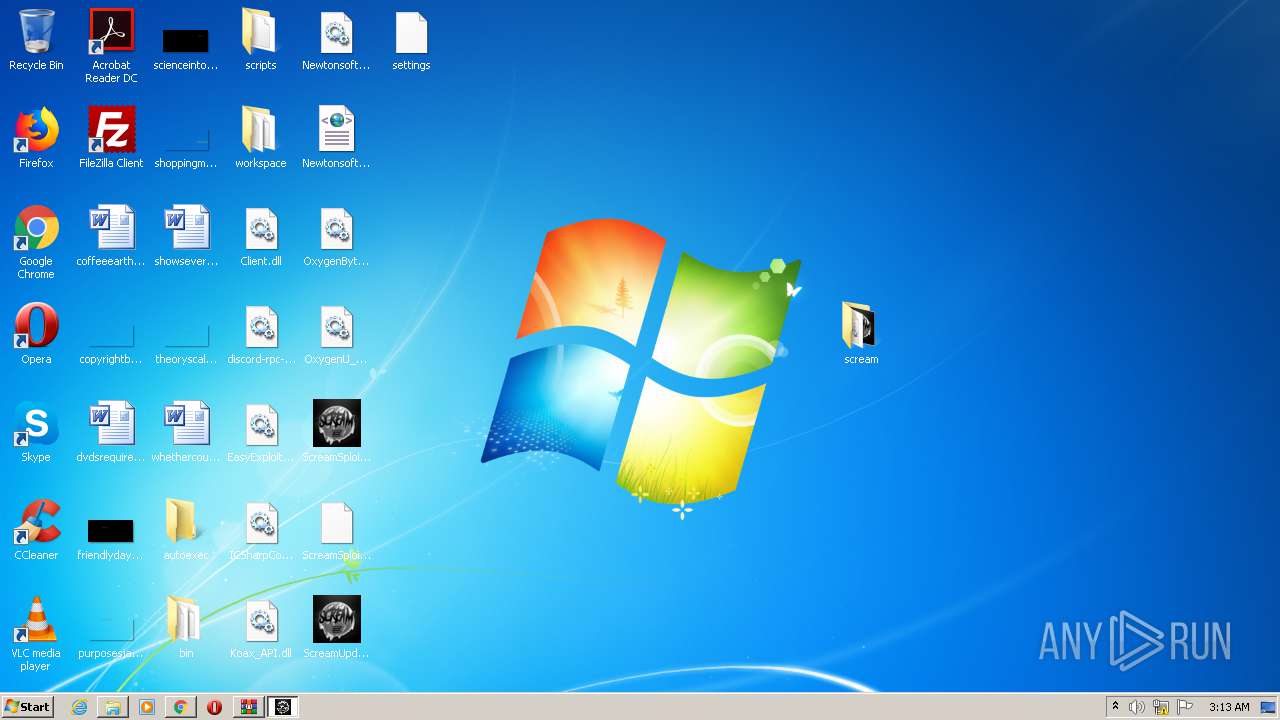This screenshot has height=720, width=1280.
Task: Select the copyrightb... desktop file
Action: pos(111,334)
